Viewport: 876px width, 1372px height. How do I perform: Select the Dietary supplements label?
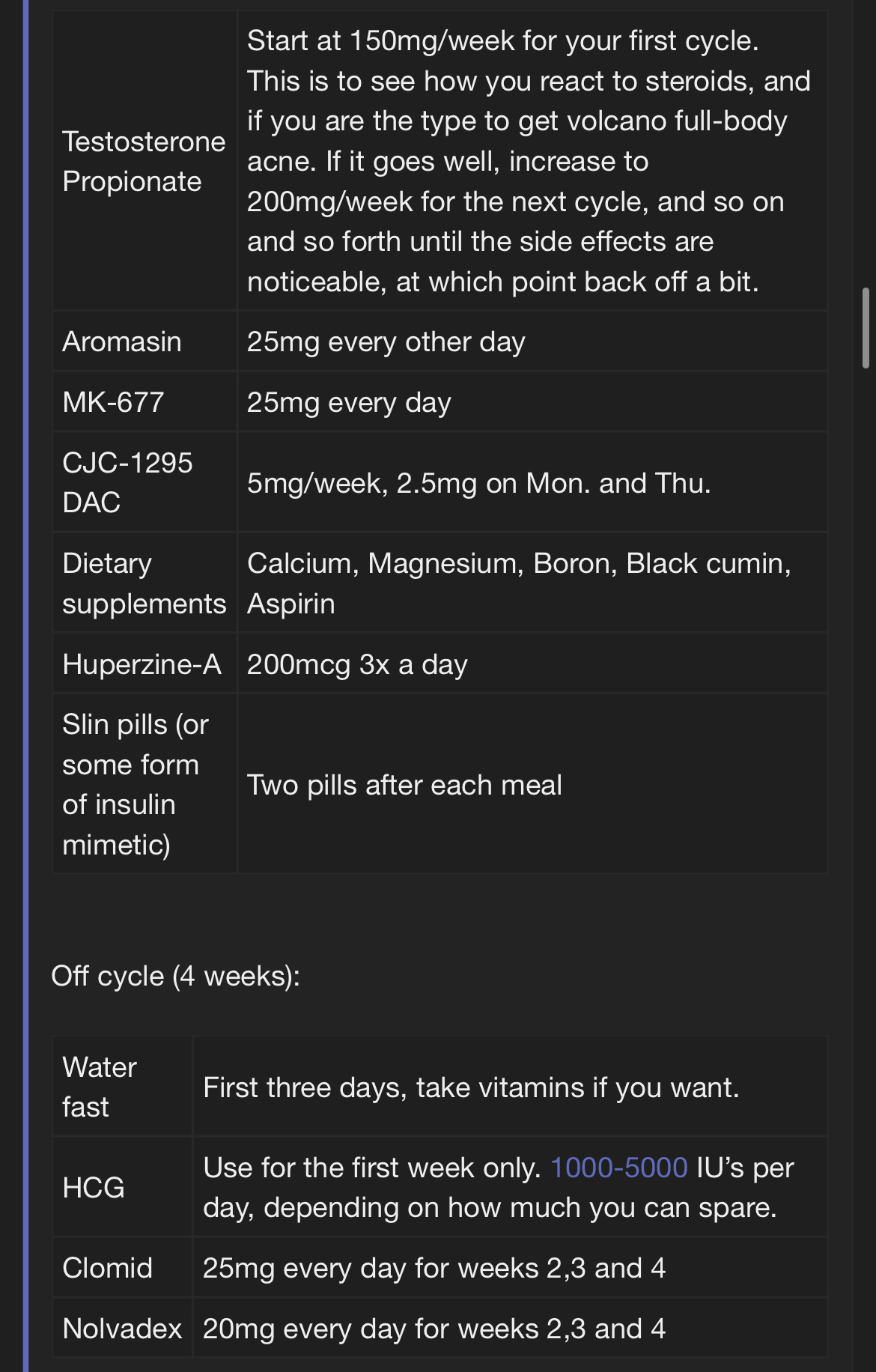[145, 583]
